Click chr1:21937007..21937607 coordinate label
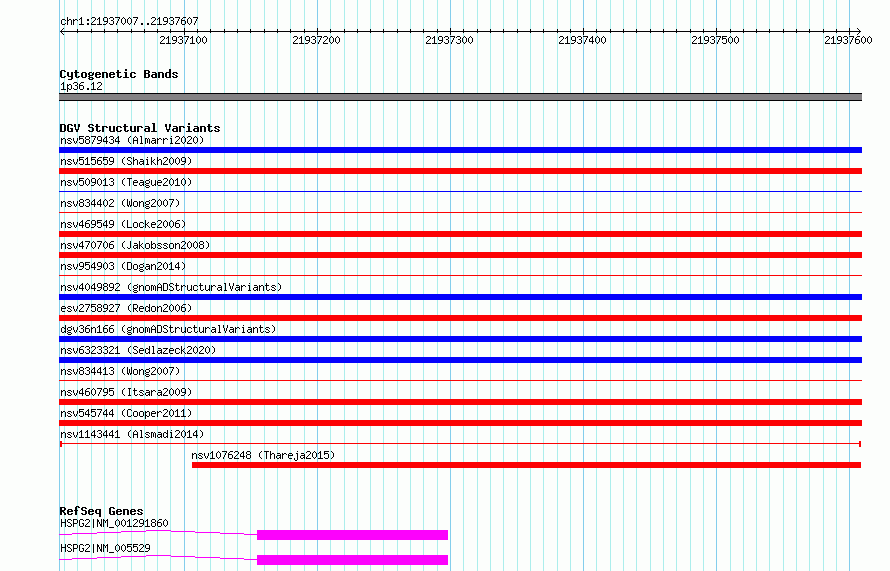The image size is (890, 571). [x=129, y=21]
